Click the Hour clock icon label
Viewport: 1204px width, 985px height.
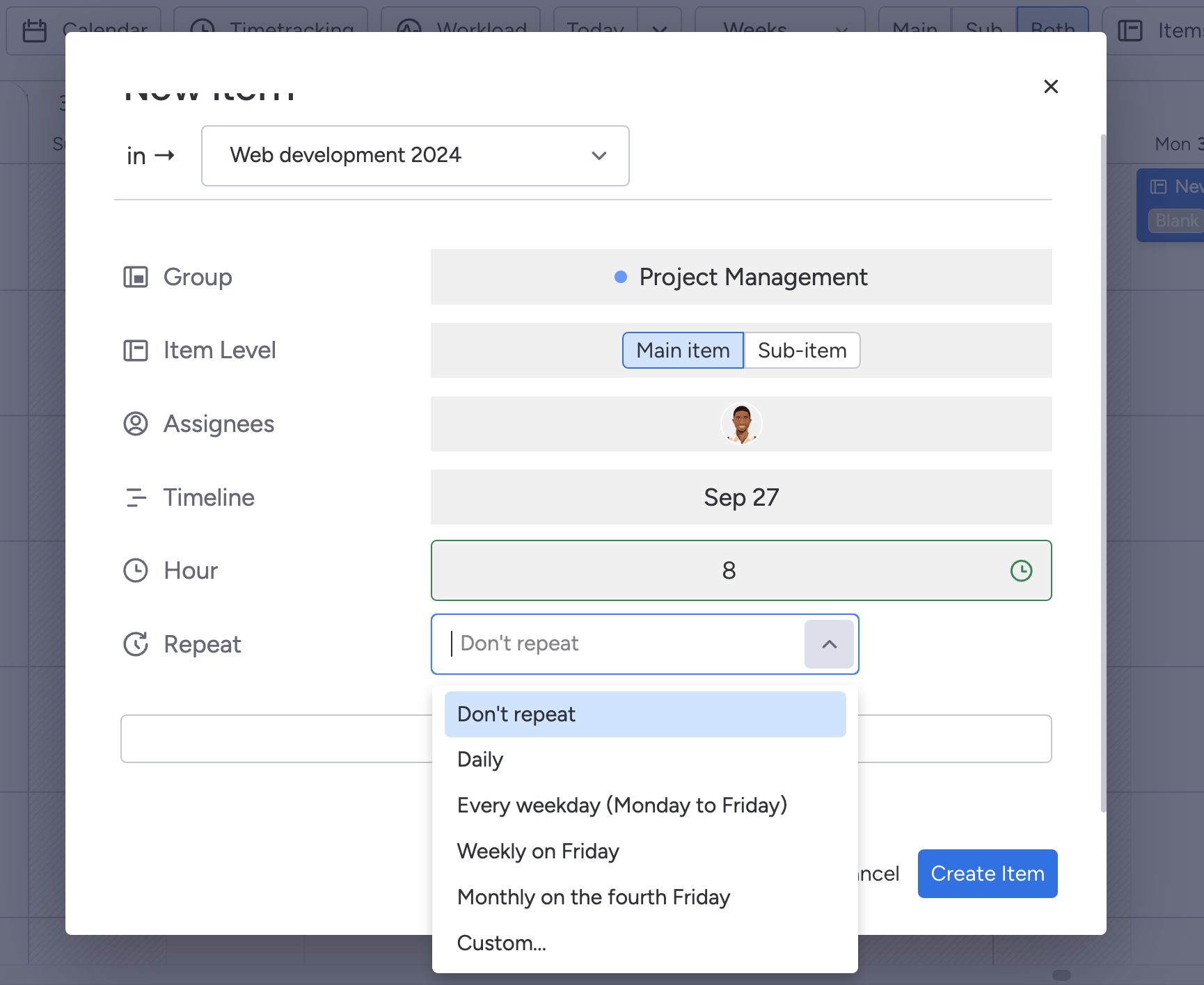click(136, 570)
